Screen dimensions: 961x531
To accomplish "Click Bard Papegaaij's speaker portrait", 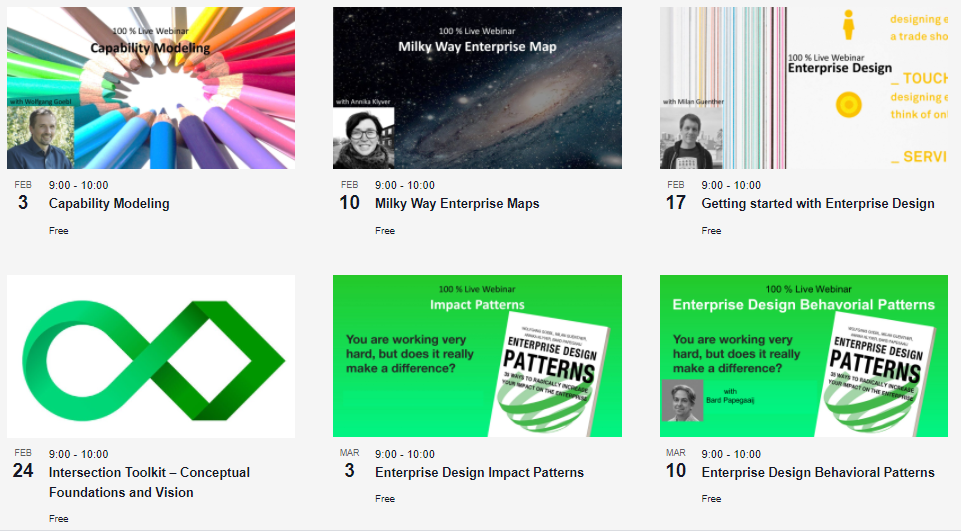I will tap(683, 400).
